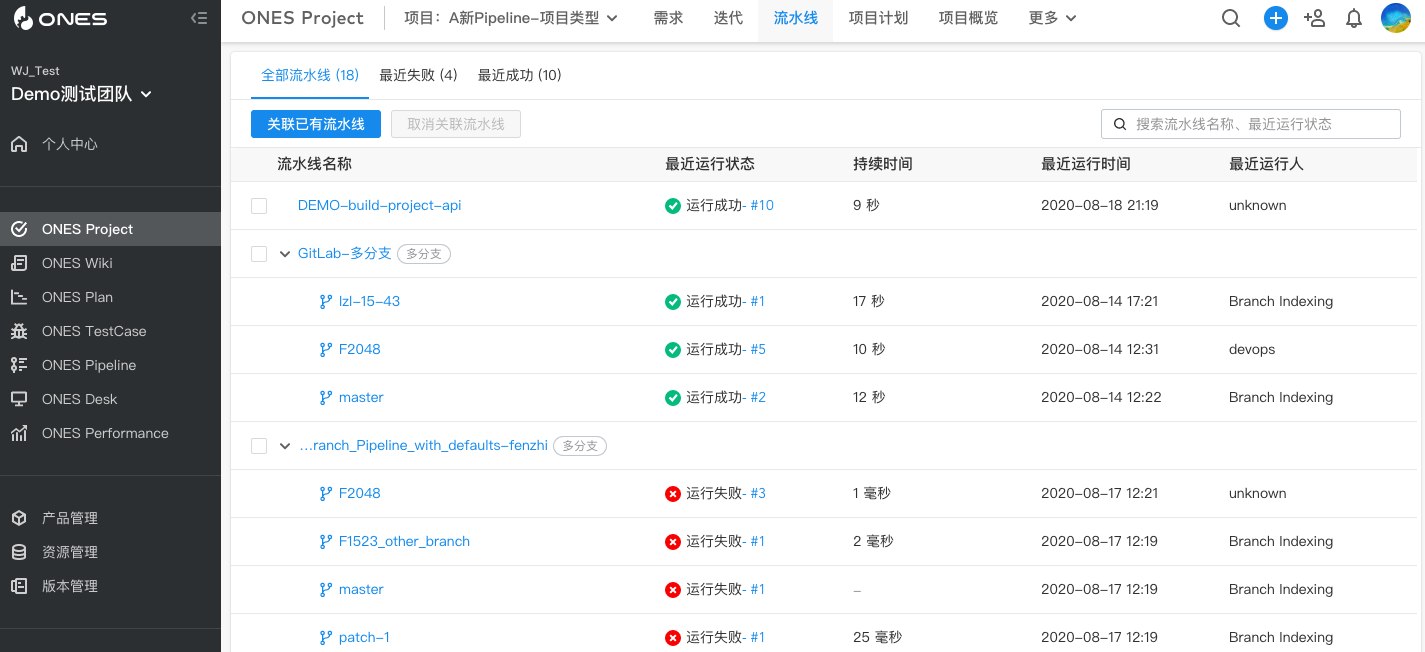1425x652 pixels.
Task: Open the Demo测试团队 team dropdown
Action: click(x=81, y=94)
